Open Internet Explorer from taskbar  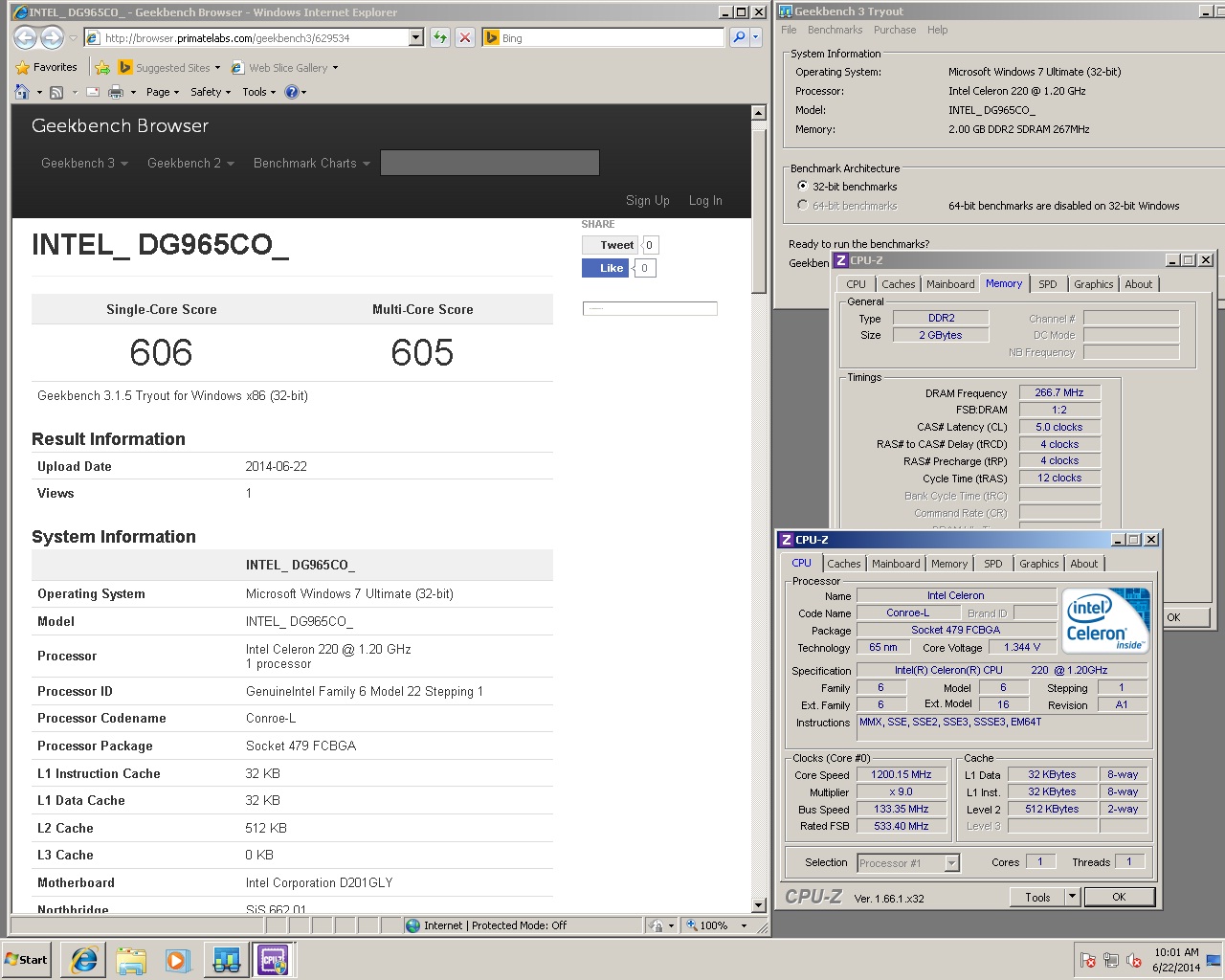point(84,959)
